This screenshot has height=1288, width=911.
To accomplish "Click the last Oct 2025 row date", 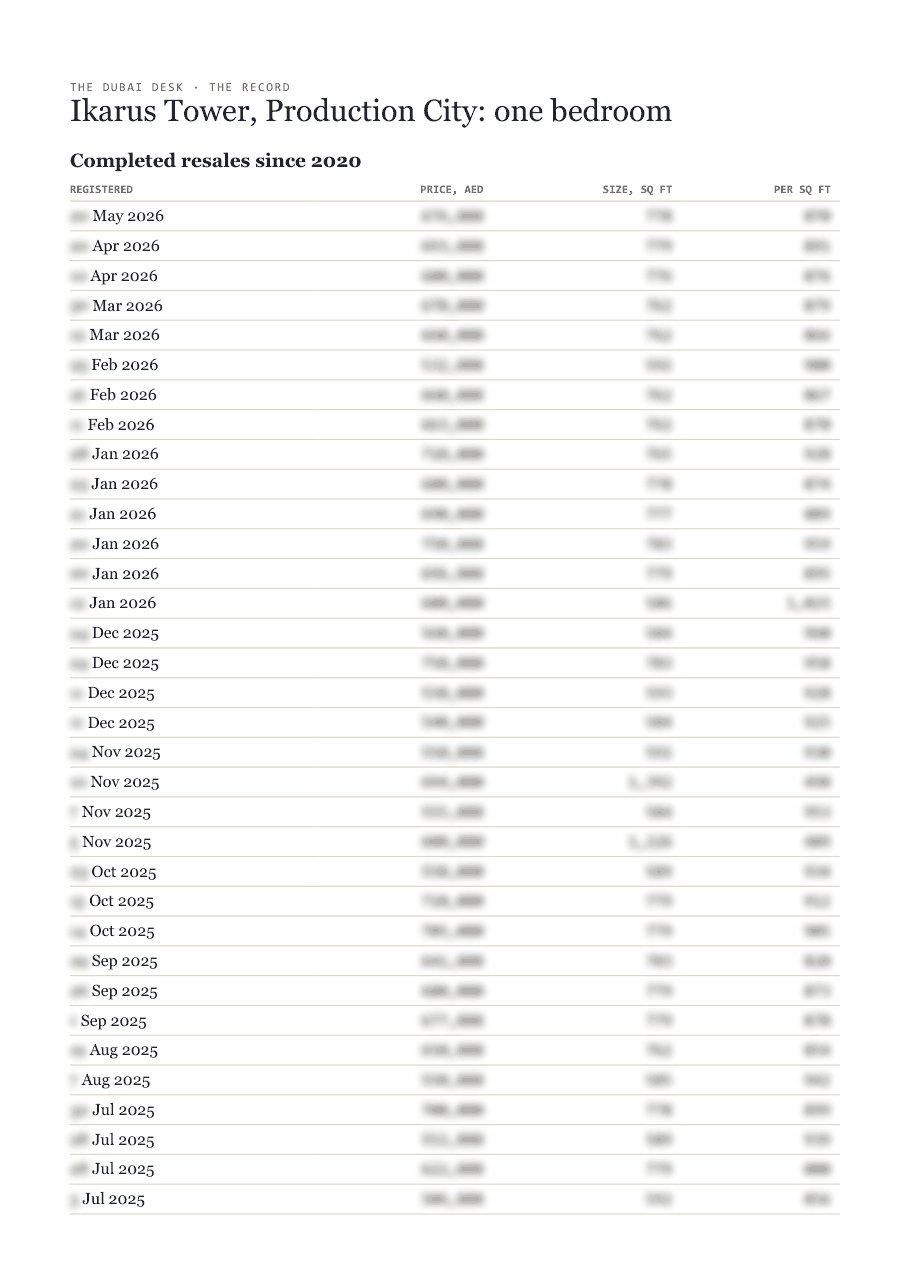I will click(x=113, y=931).
